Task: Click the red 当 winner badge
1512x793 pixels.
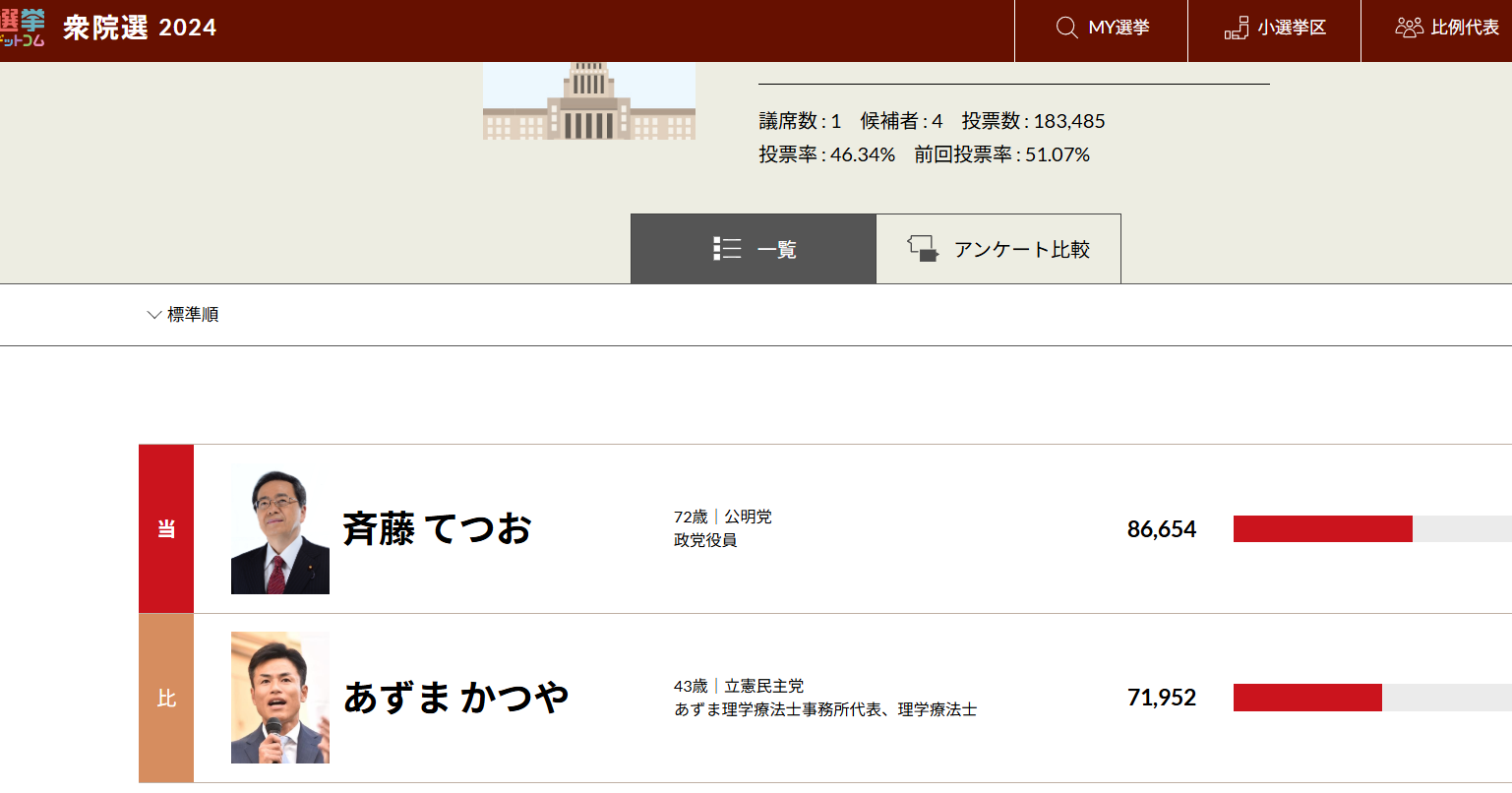Action: tap(166, 529)
